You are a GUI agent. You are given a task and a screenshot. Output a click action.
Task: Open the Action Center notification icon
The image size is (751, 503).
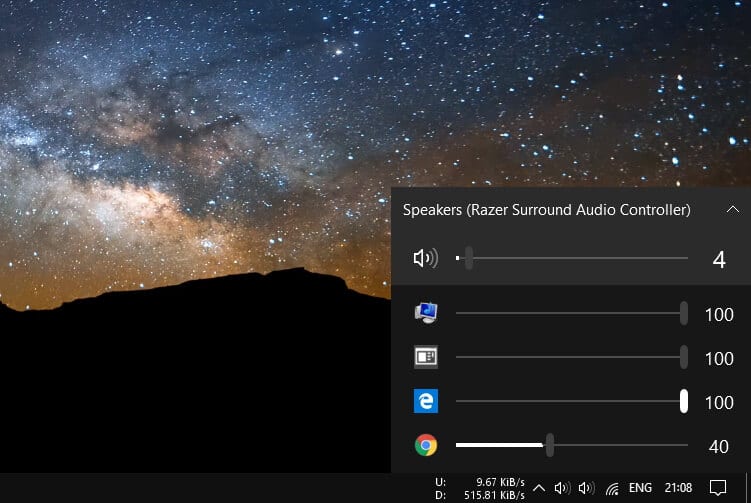pyautogui.click(x=717, y=488)
